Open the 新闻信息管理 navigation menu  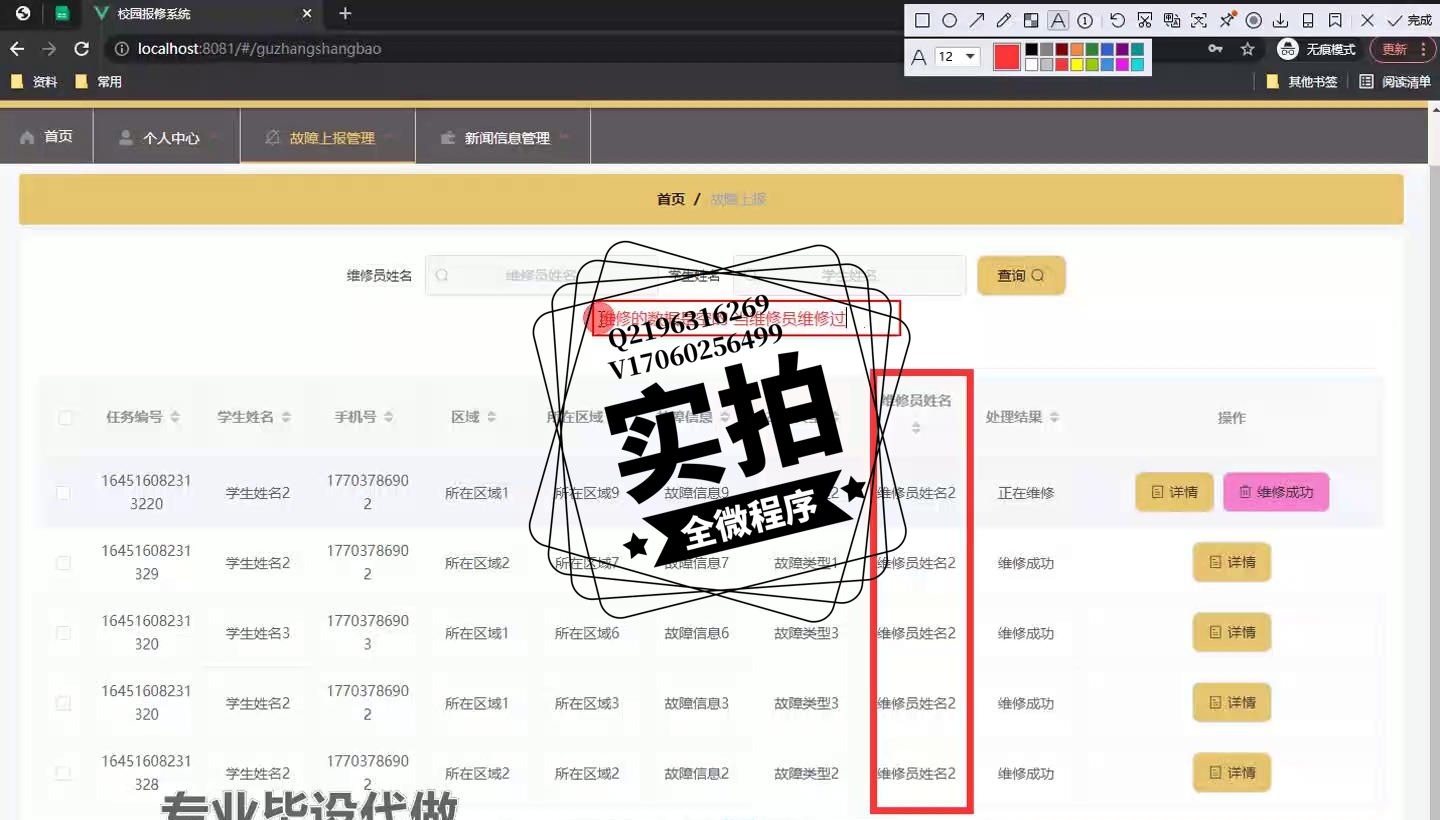point(503,137)
